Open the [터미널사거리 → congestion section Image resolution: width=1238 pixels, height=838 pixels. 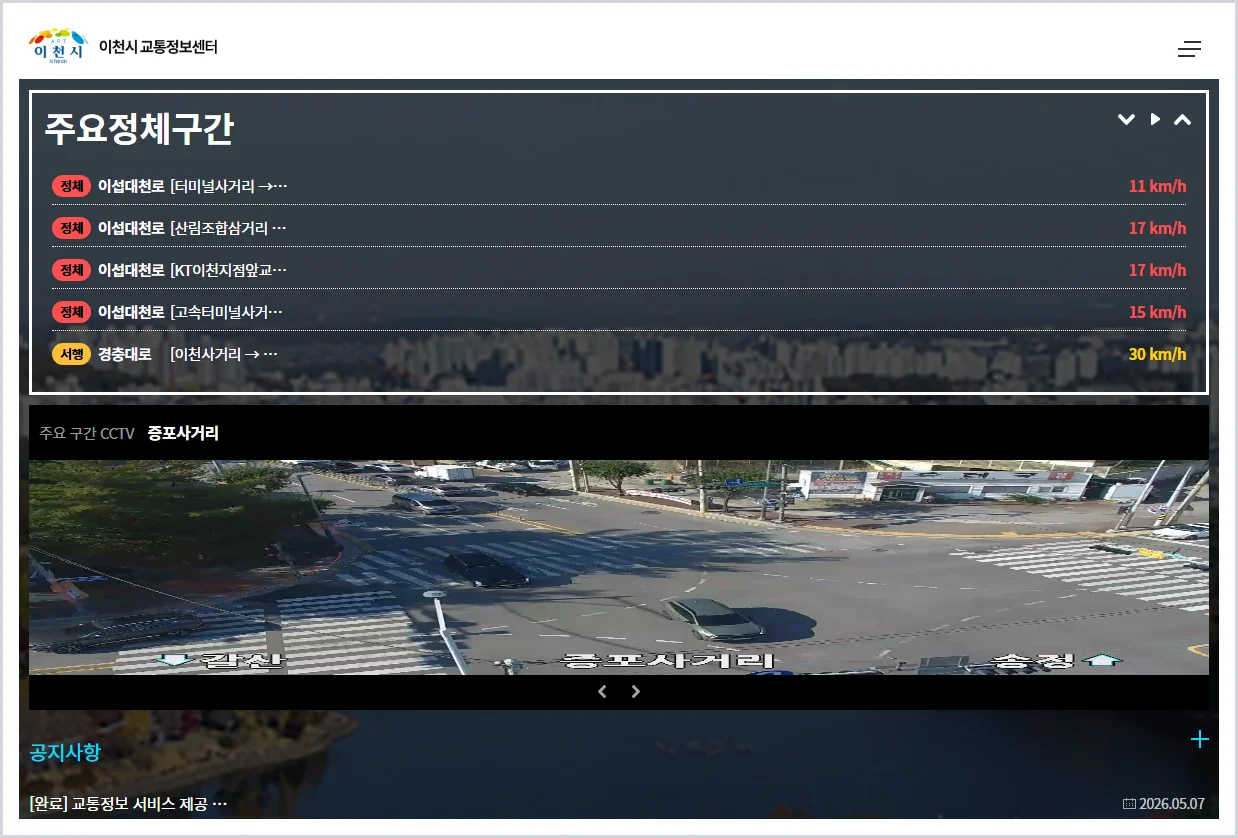229,186
